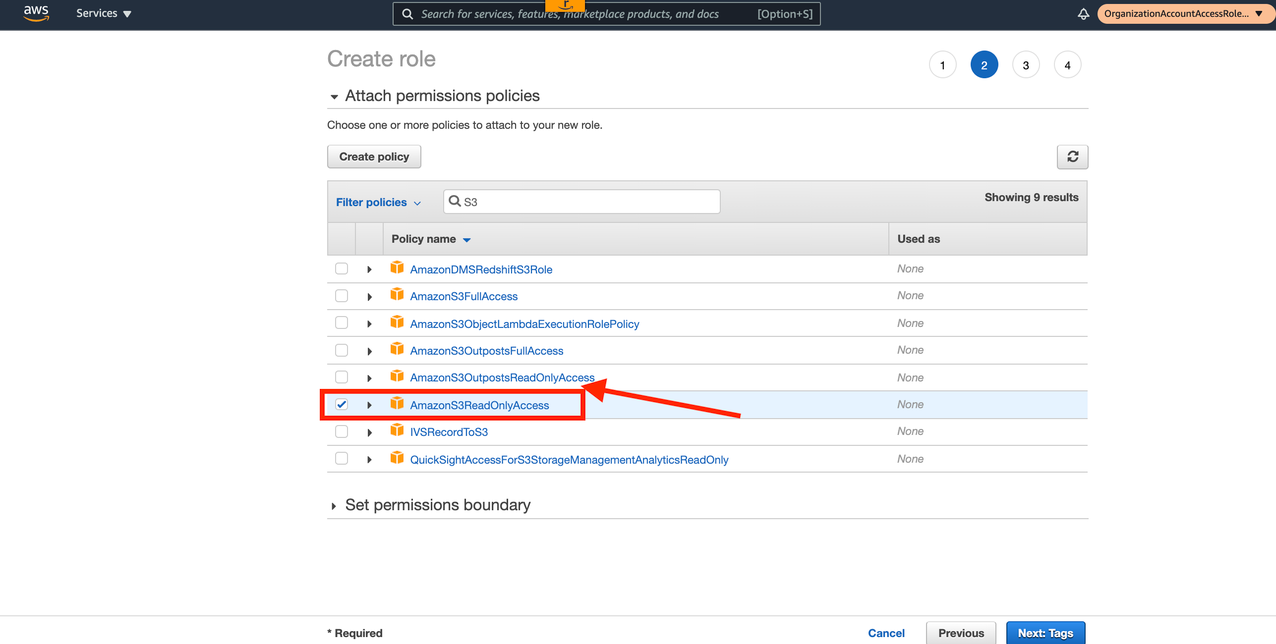This screenshot has width=1276, height=644.
Task: Expand the AmazonDMSRedshiftS3Role row details
Action: (x=369, y=270)
